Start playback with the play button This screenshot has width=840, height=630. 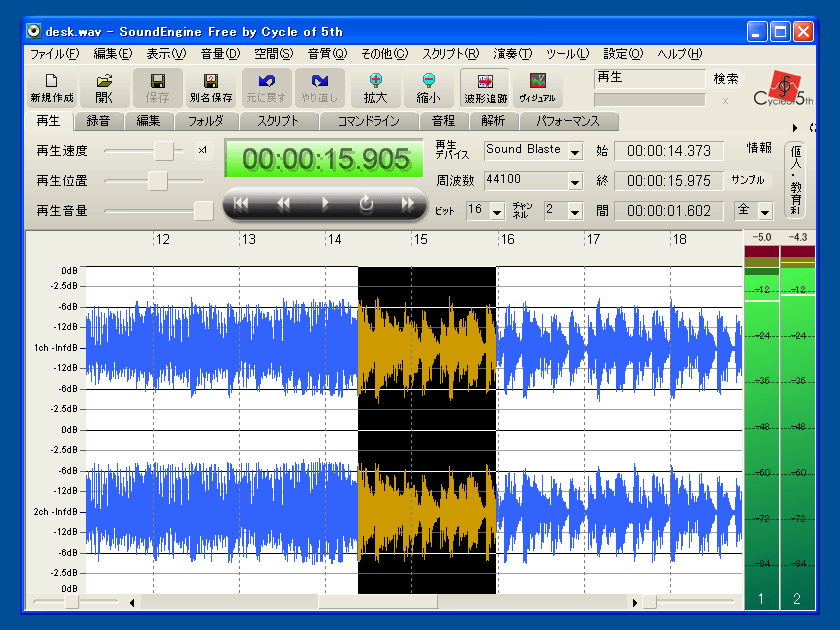325,204
